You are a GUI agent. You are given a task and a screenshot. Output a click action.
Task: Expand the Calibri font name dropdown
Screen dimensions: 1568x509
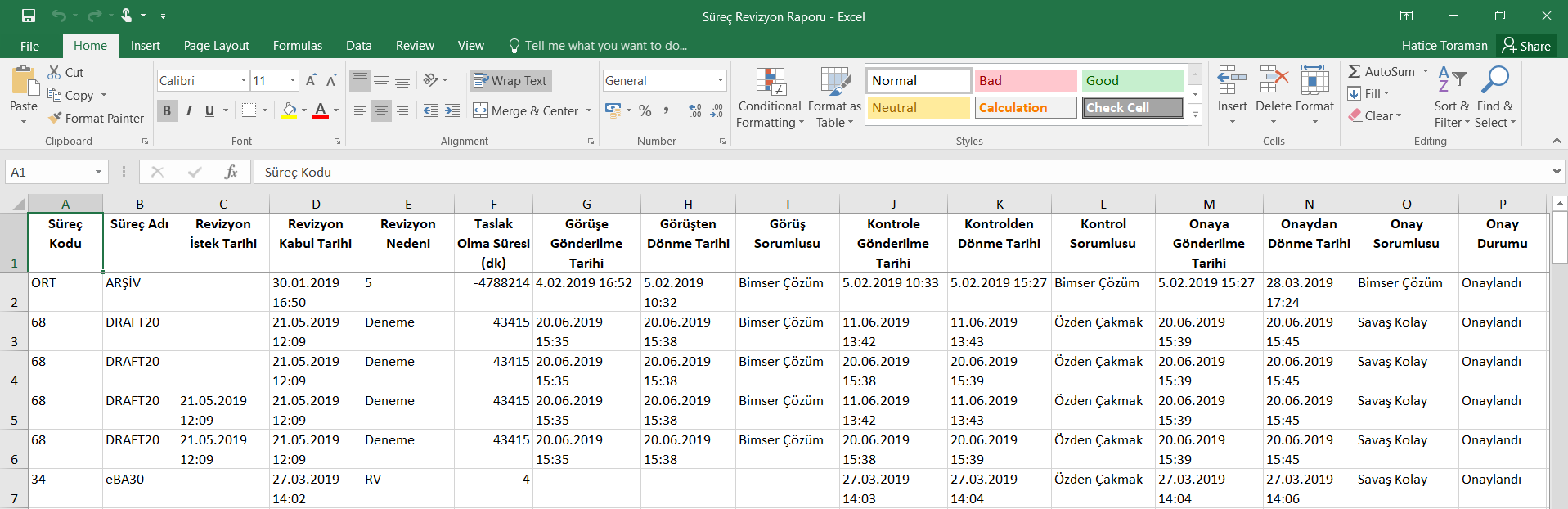(x=243, y=80)
